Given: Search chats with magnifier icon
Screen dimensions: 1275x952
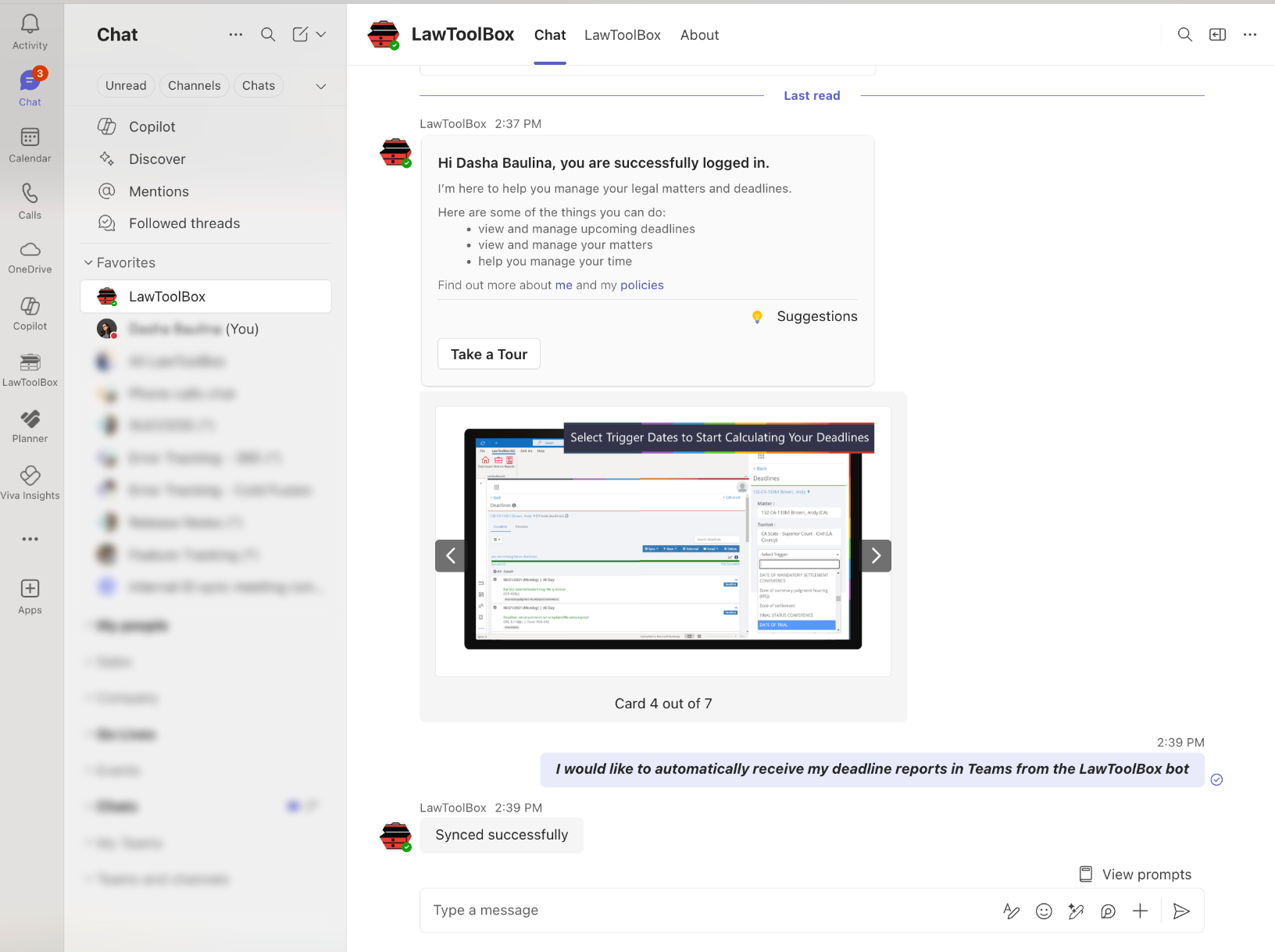Looking at the screenshot, I should click(268, 34).
